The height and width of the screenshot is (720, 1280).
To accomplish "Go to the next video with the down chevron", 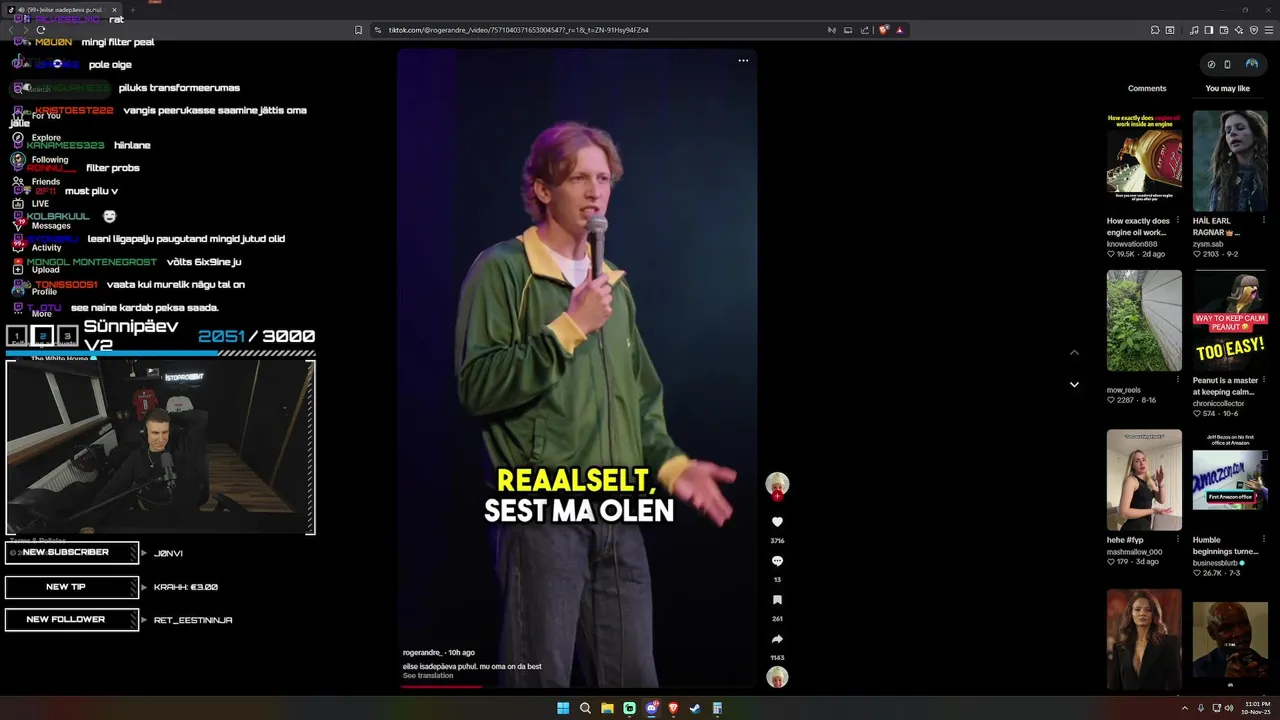I will (x=1074, y=384).
